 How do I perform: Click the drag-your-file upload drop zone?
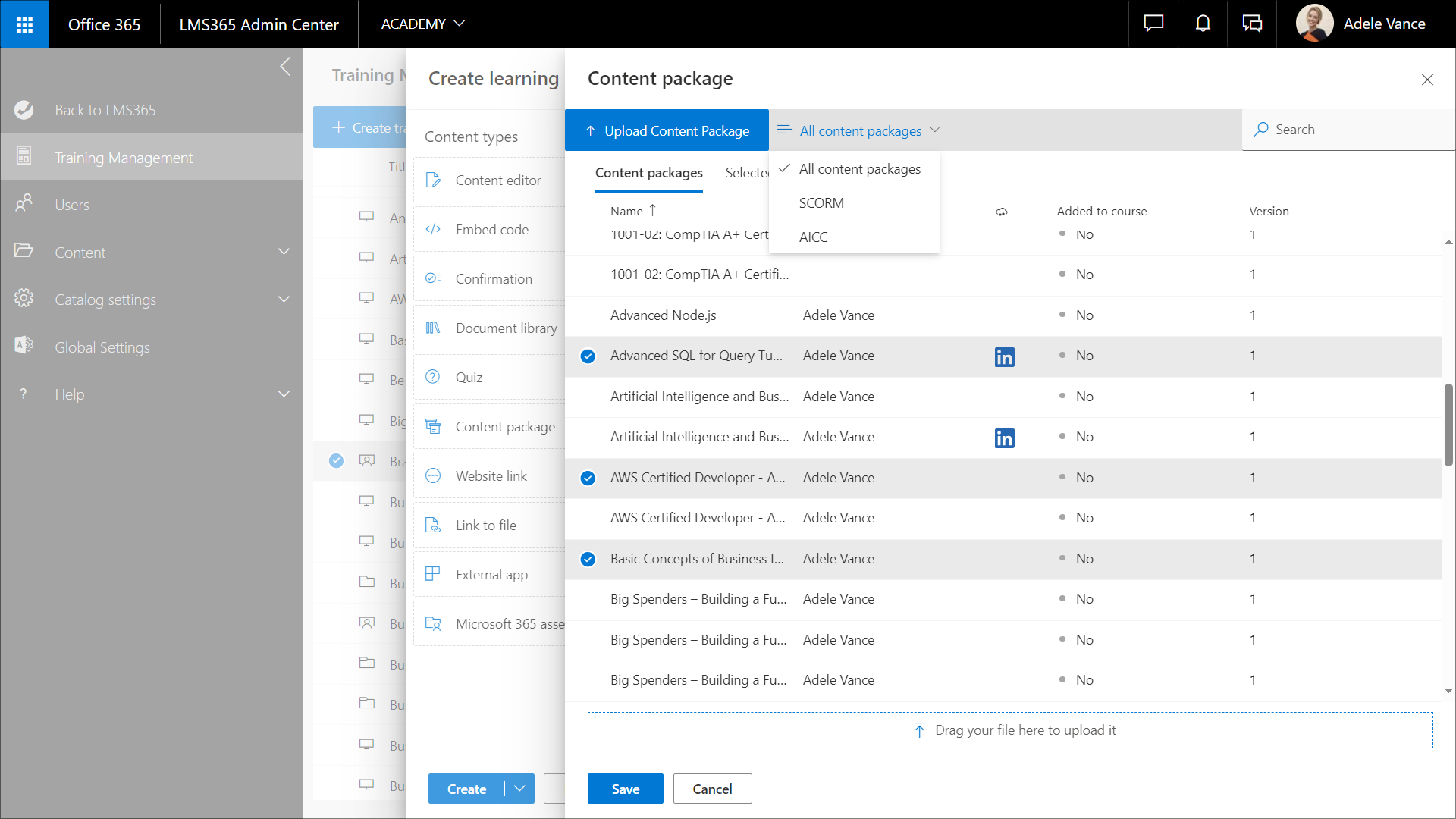click(x=1010, y=730)
